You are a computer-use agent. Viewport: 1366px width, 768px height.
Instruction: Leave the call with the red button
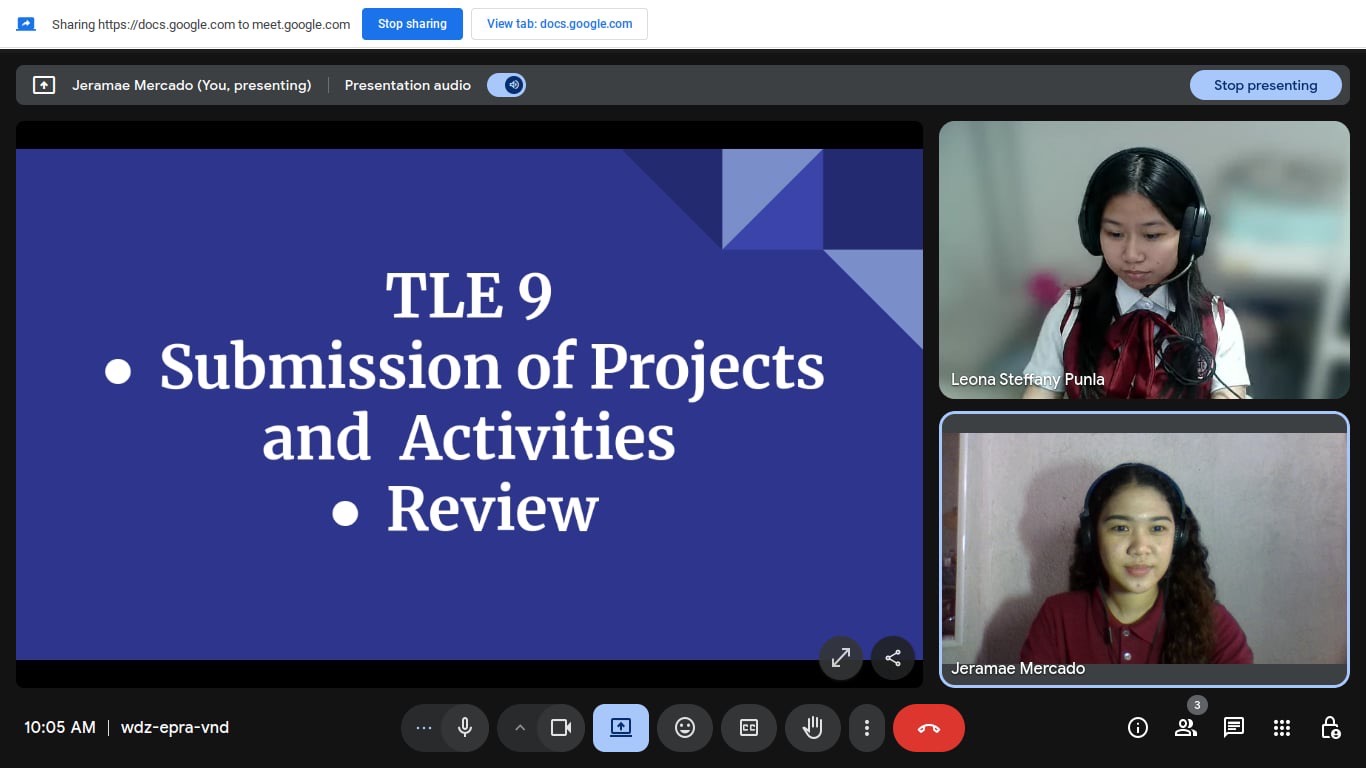click(x=929, y=728)
